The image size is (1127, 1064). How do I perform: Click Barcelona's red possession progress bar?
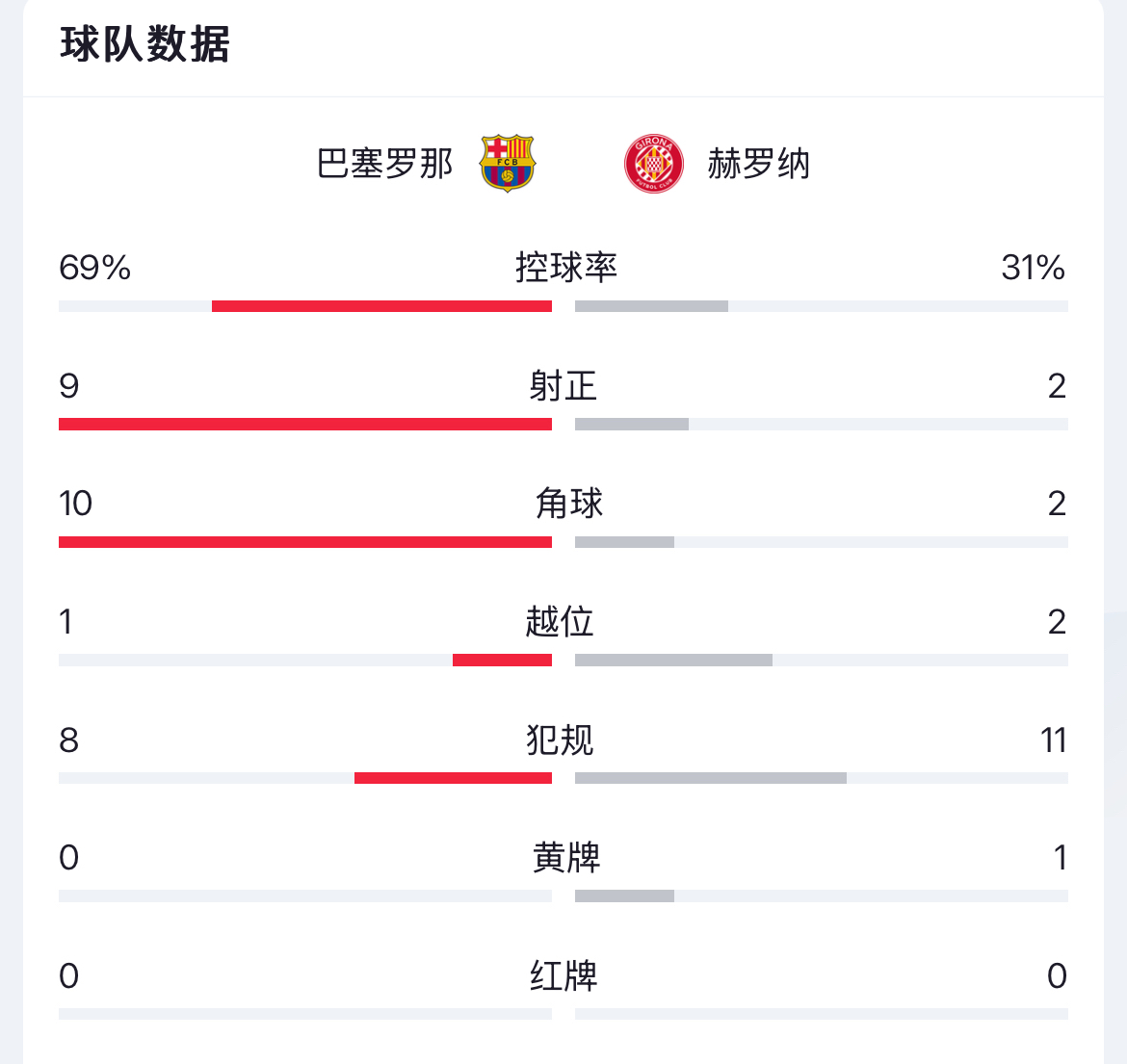(381, 305)
